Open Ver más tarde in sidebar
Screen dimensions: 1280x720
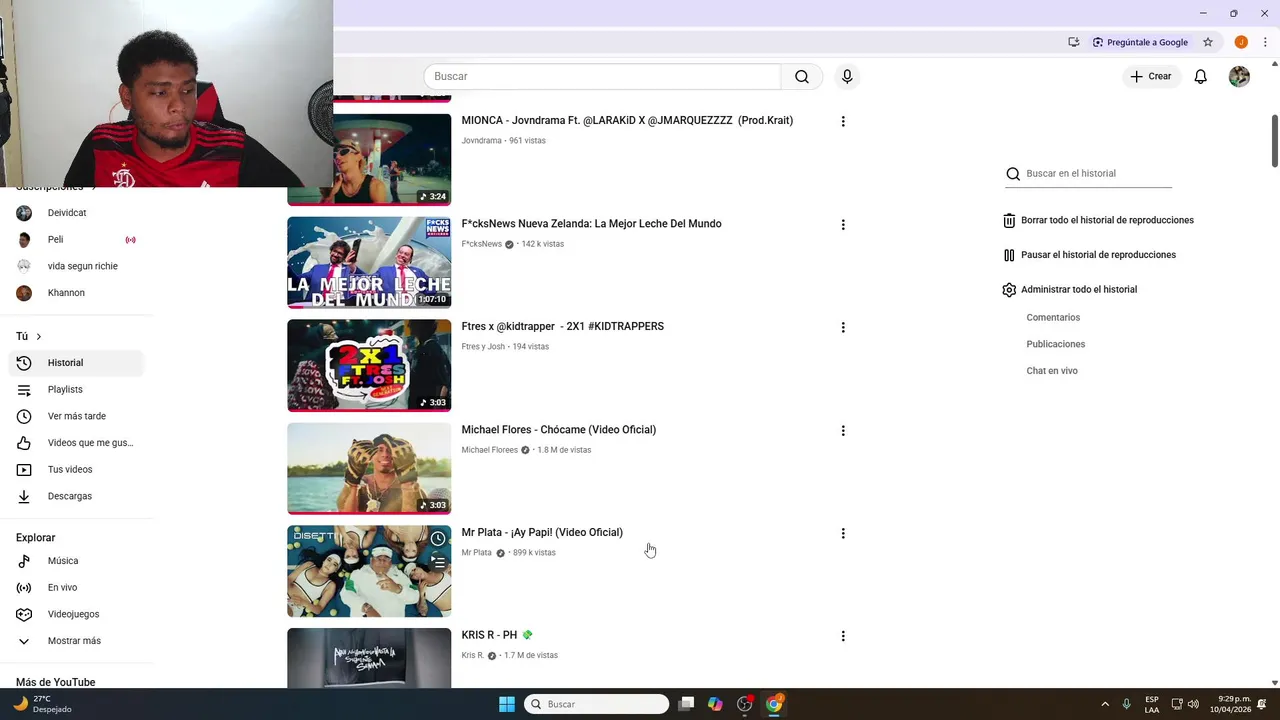(x=76, y=416)
